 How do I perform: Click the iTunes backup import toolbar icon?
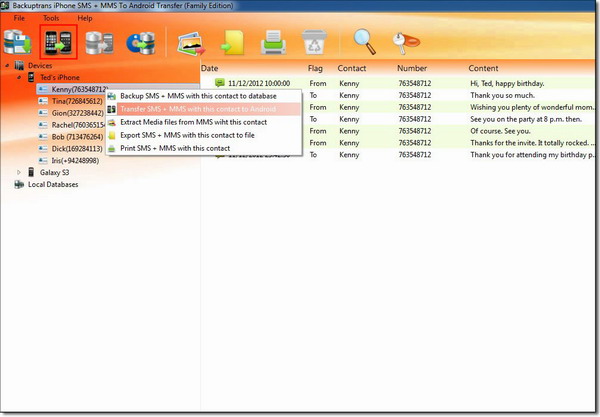[141, 43]
